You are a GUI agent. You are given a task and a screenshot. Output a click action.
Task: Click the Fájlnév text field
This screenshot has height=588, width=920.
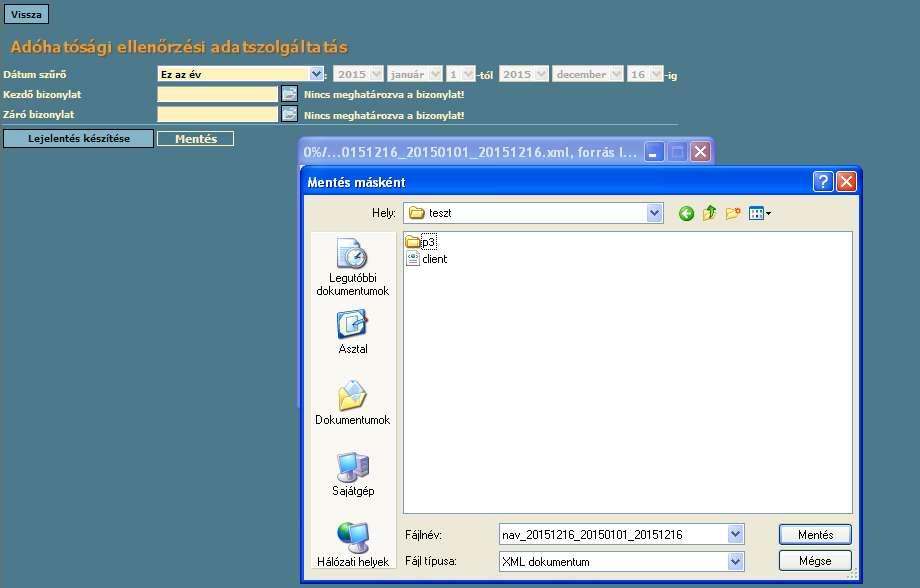click(613, 535)
